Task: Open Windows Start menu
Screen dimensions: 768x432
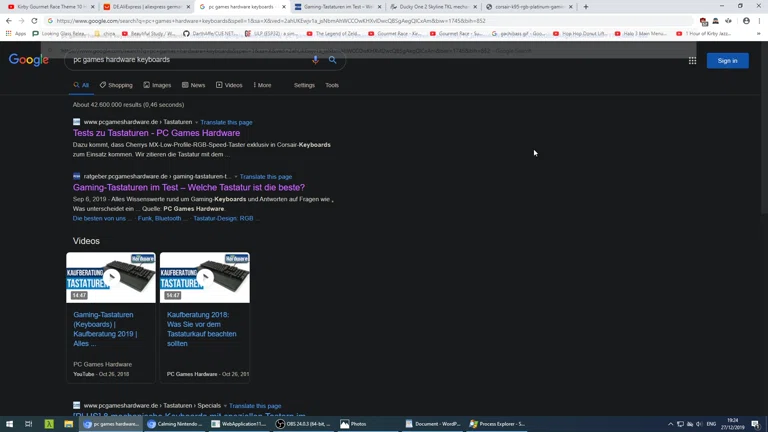Action: click(x=9, y=424)
